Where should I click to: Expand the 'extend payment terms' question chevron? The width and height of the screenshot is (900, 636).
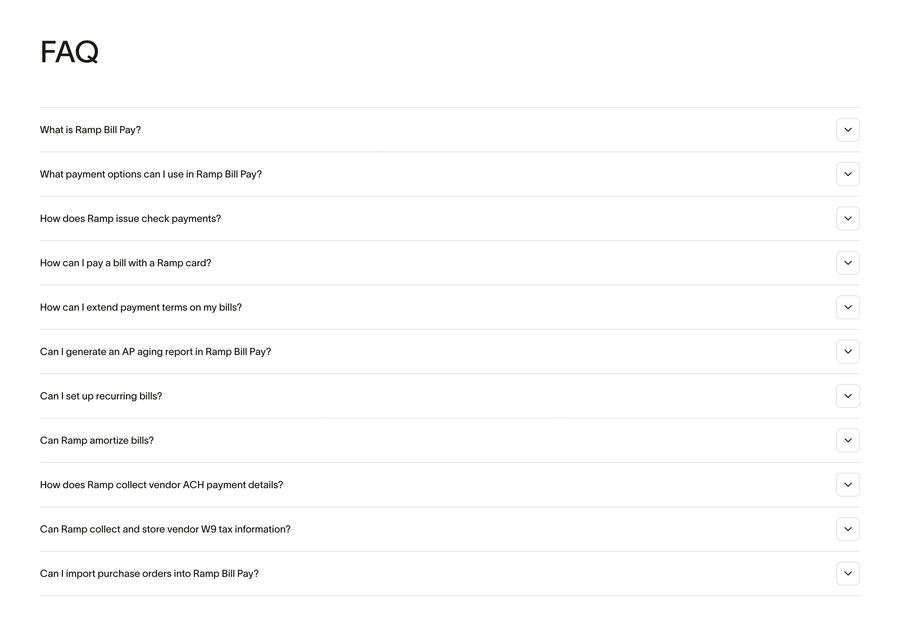click(x=848, y=307)
